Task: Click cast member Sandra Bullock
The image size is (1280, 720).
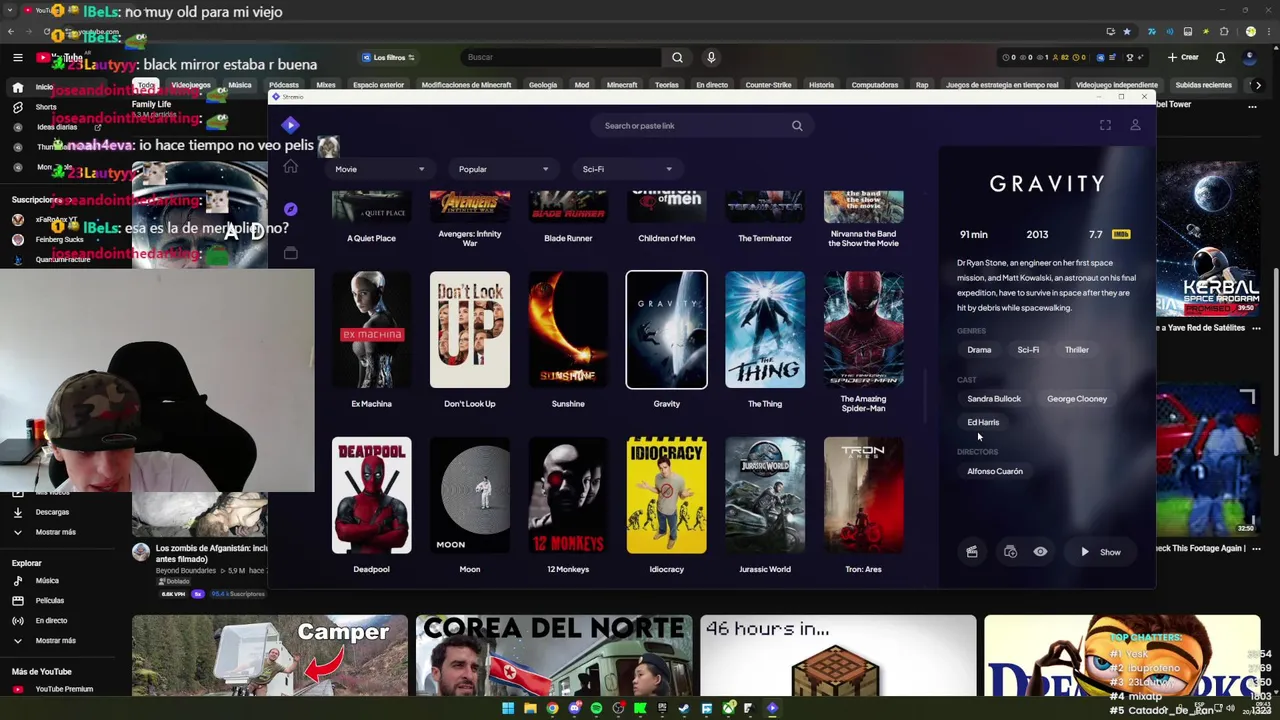Action: (994, 399)
